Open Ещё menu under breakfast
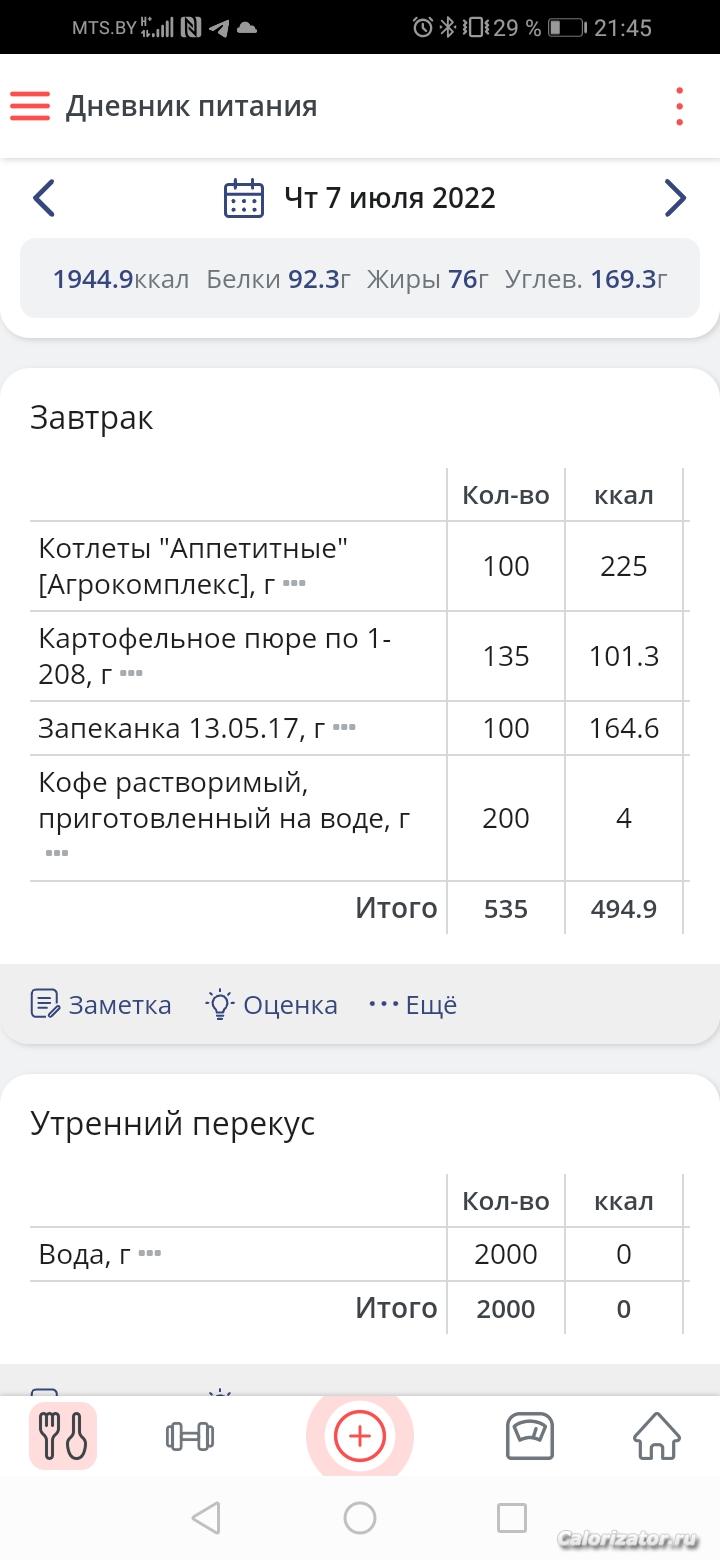 coord(413,1004)
